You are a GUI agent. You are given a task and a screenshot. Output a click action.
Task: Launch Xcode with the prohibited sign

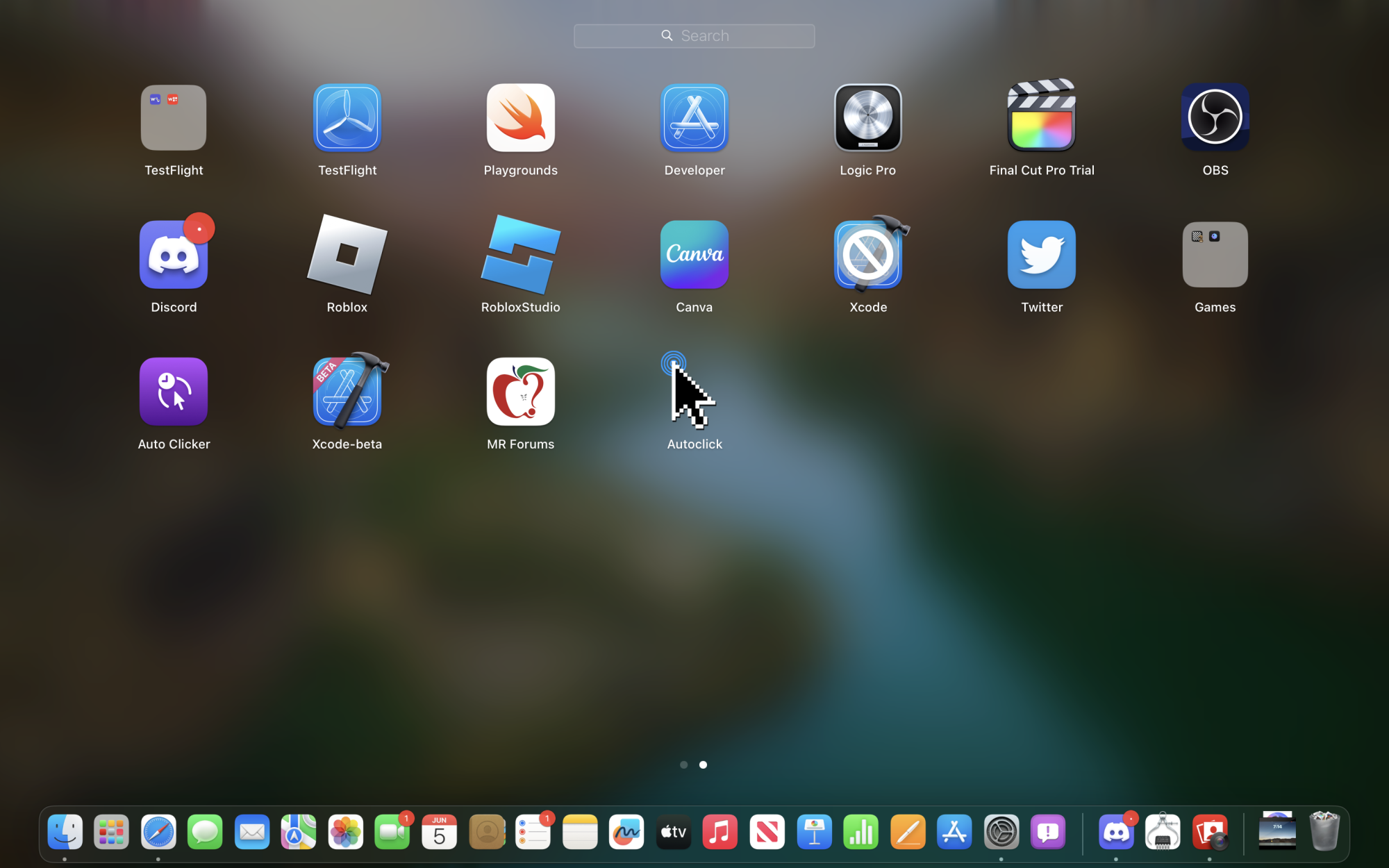click(868, 254)
